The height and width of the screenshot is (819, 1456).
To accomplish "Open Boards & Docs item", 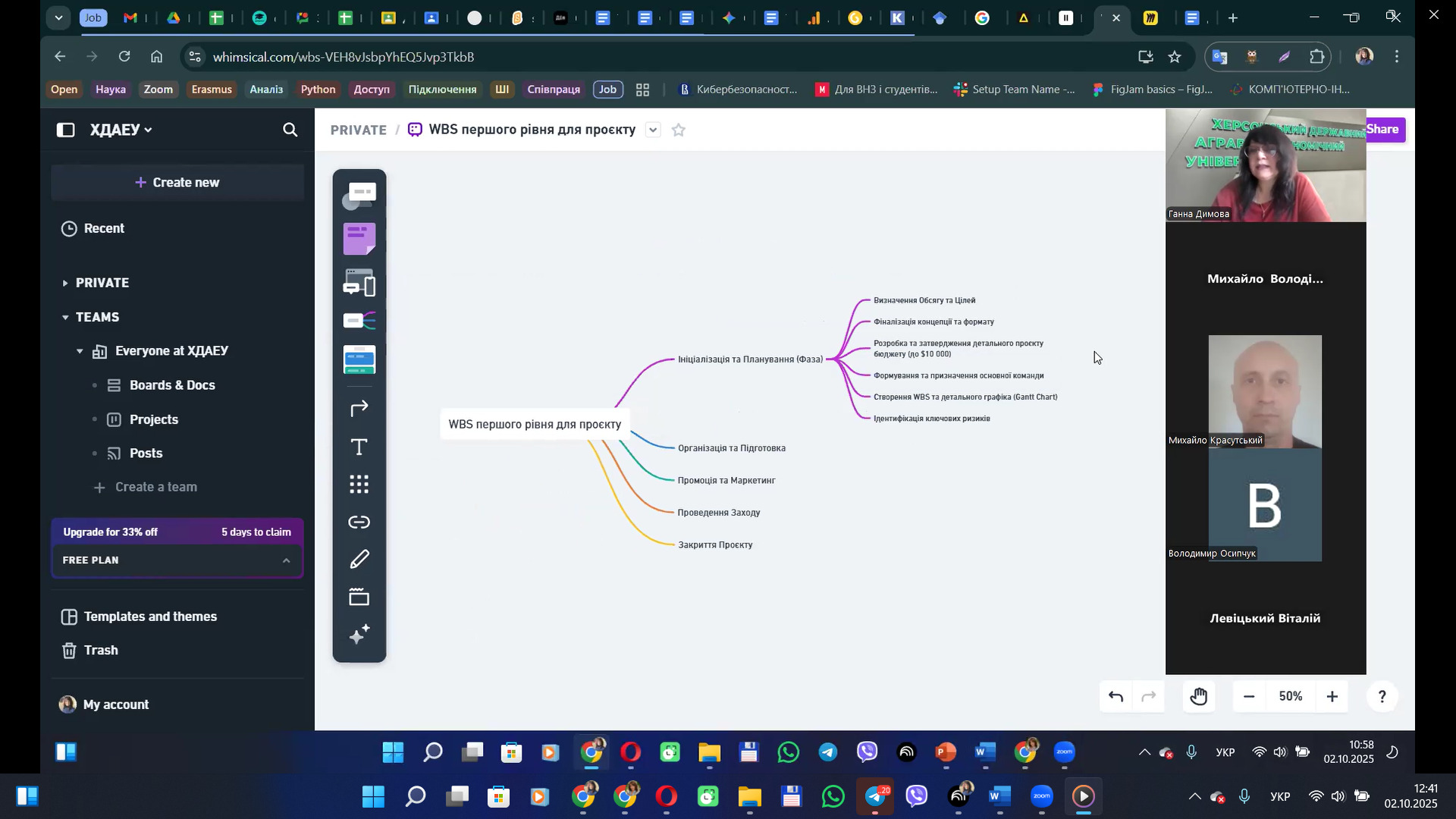I will click(x=172, y=385).
